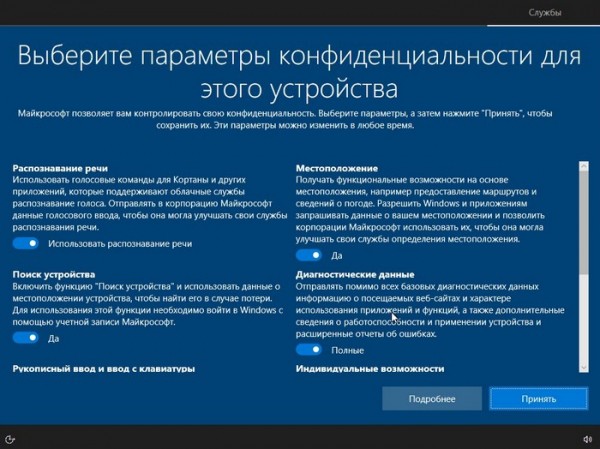Screen dimensions: 600x449
Task: Click the volume speaker icon
Action: click(x=587, y=439)
